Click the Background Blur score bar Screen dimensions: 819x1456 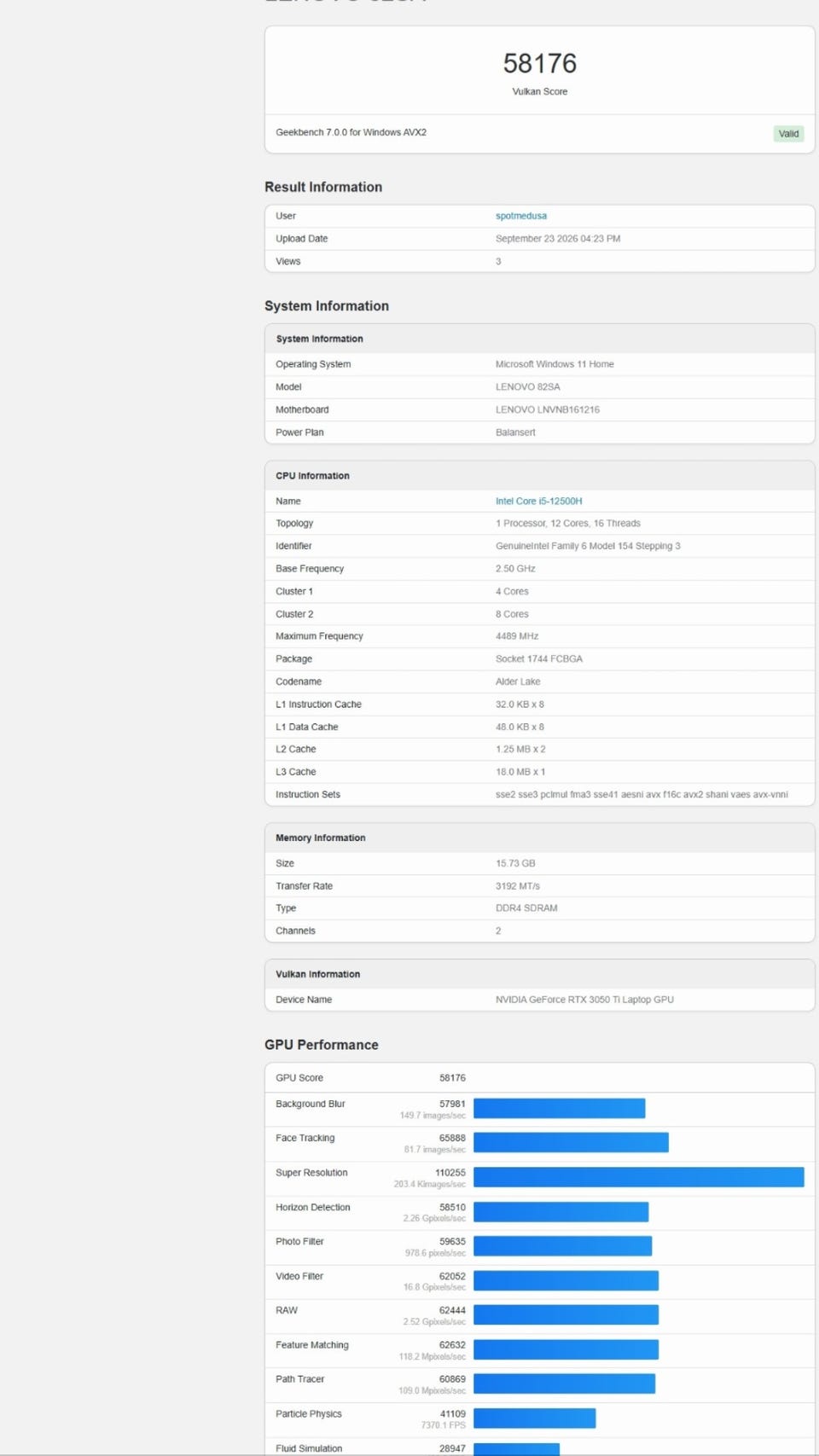(x=560, y=1108)
